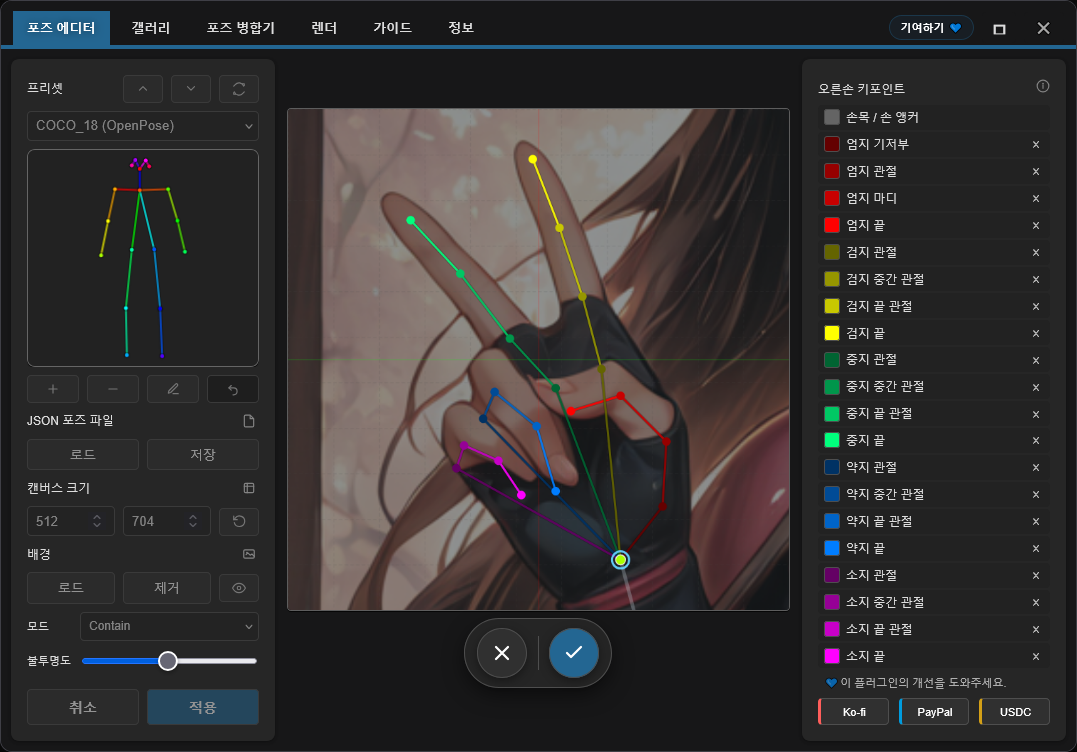The image size is (1077, 752).
Task: Remove preset with minus button
Action: coord(113,389)
